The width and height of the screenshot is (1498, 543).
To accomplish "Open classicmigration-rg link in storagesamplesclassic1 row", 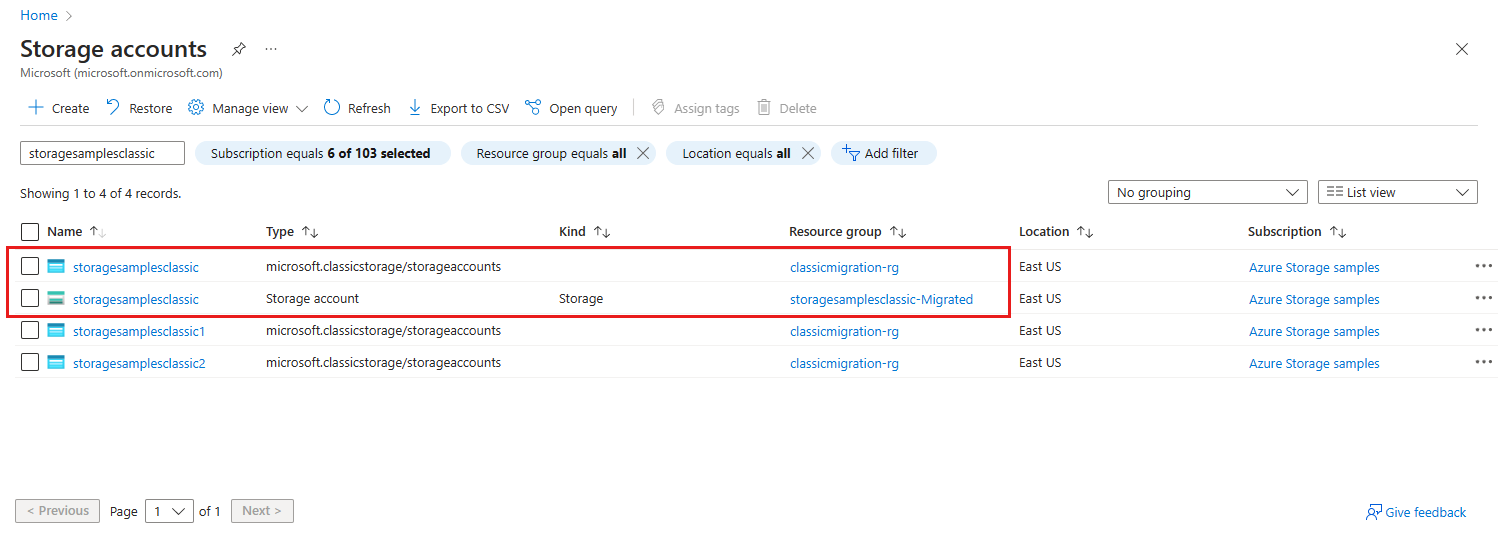I will point(844,331).
